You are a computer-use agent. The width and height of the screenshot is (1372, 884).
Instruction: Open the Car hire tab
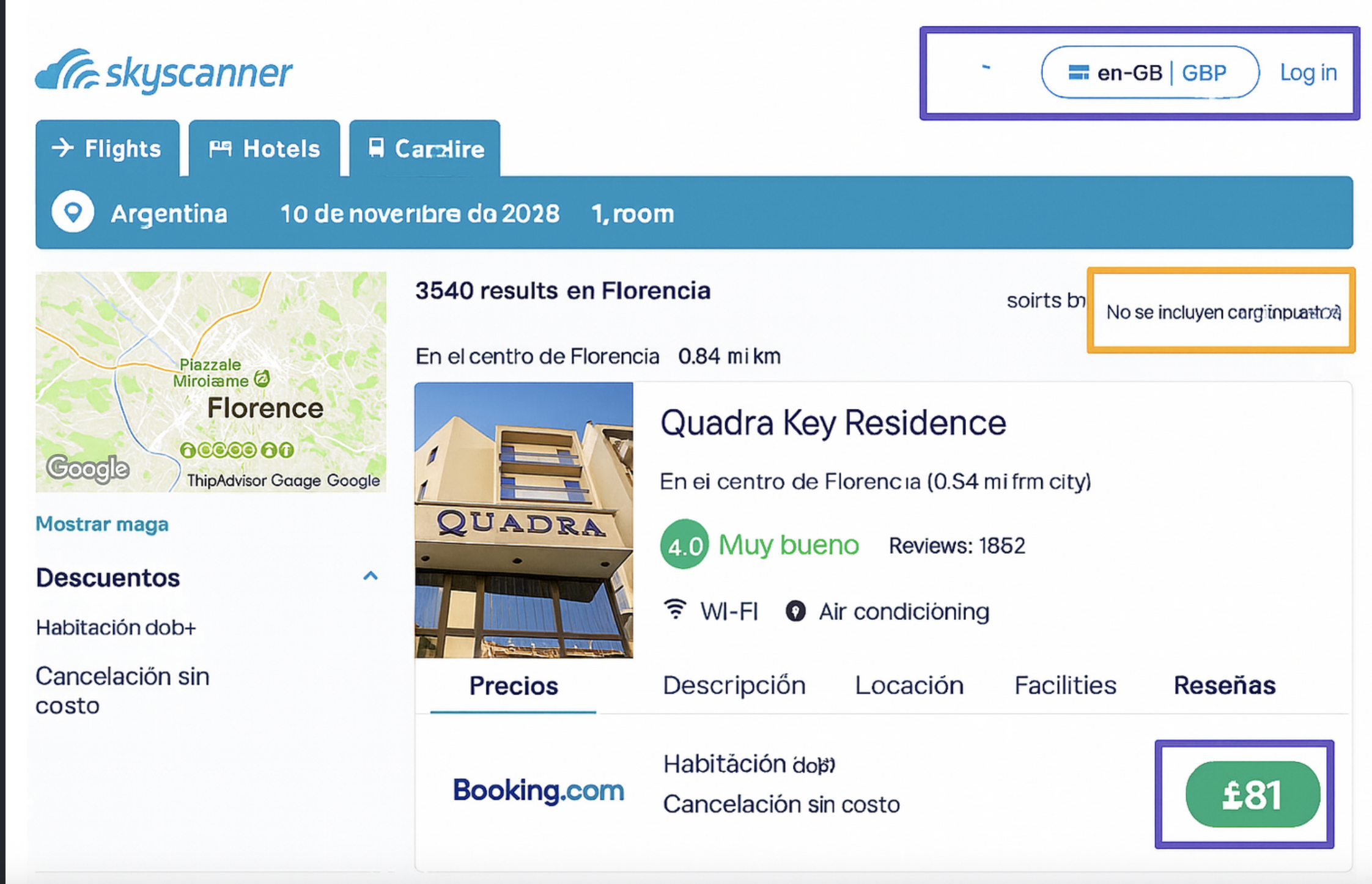425,149
